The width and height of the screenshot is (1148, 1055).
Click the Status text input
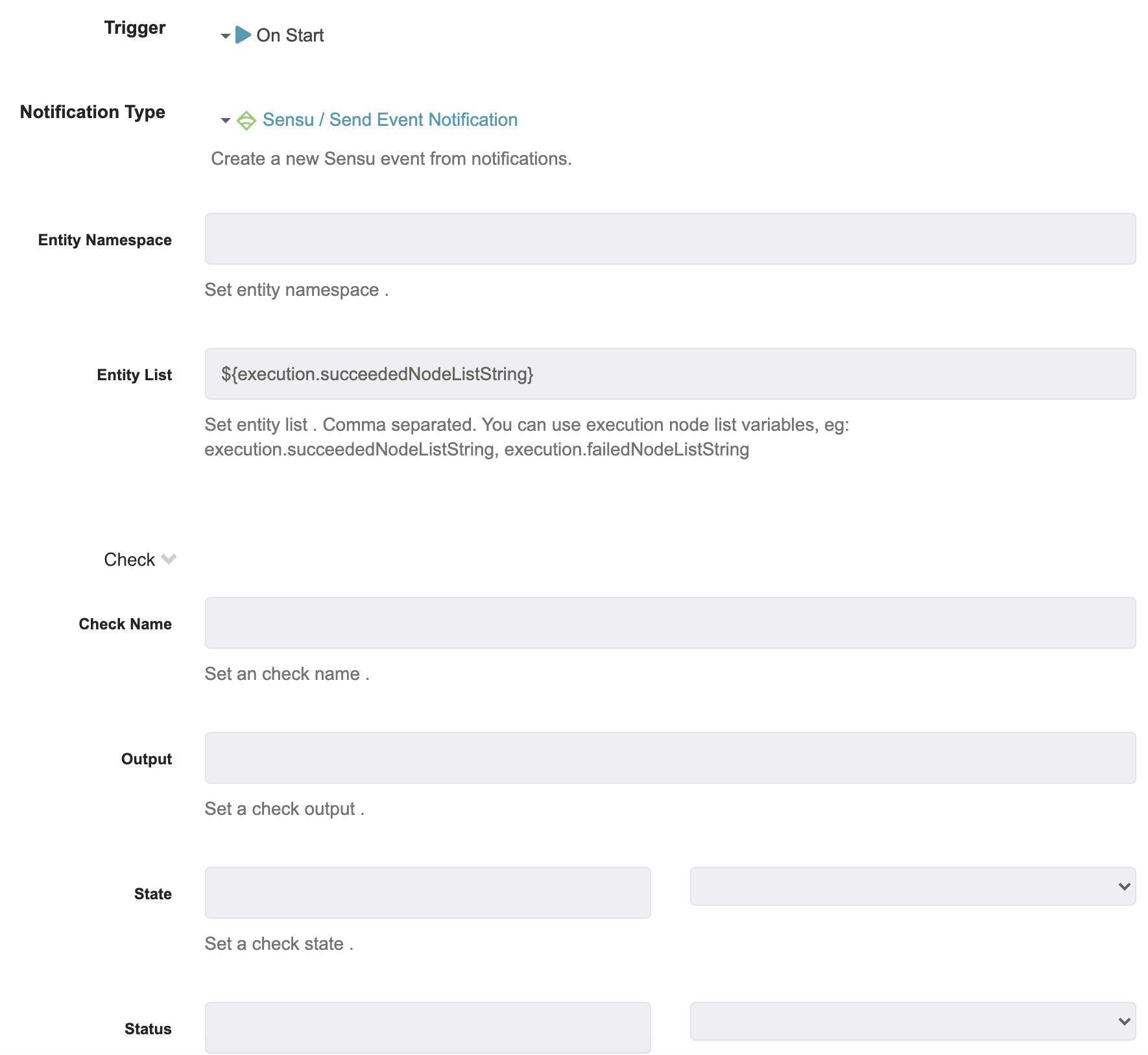(x=427, y=1028)
